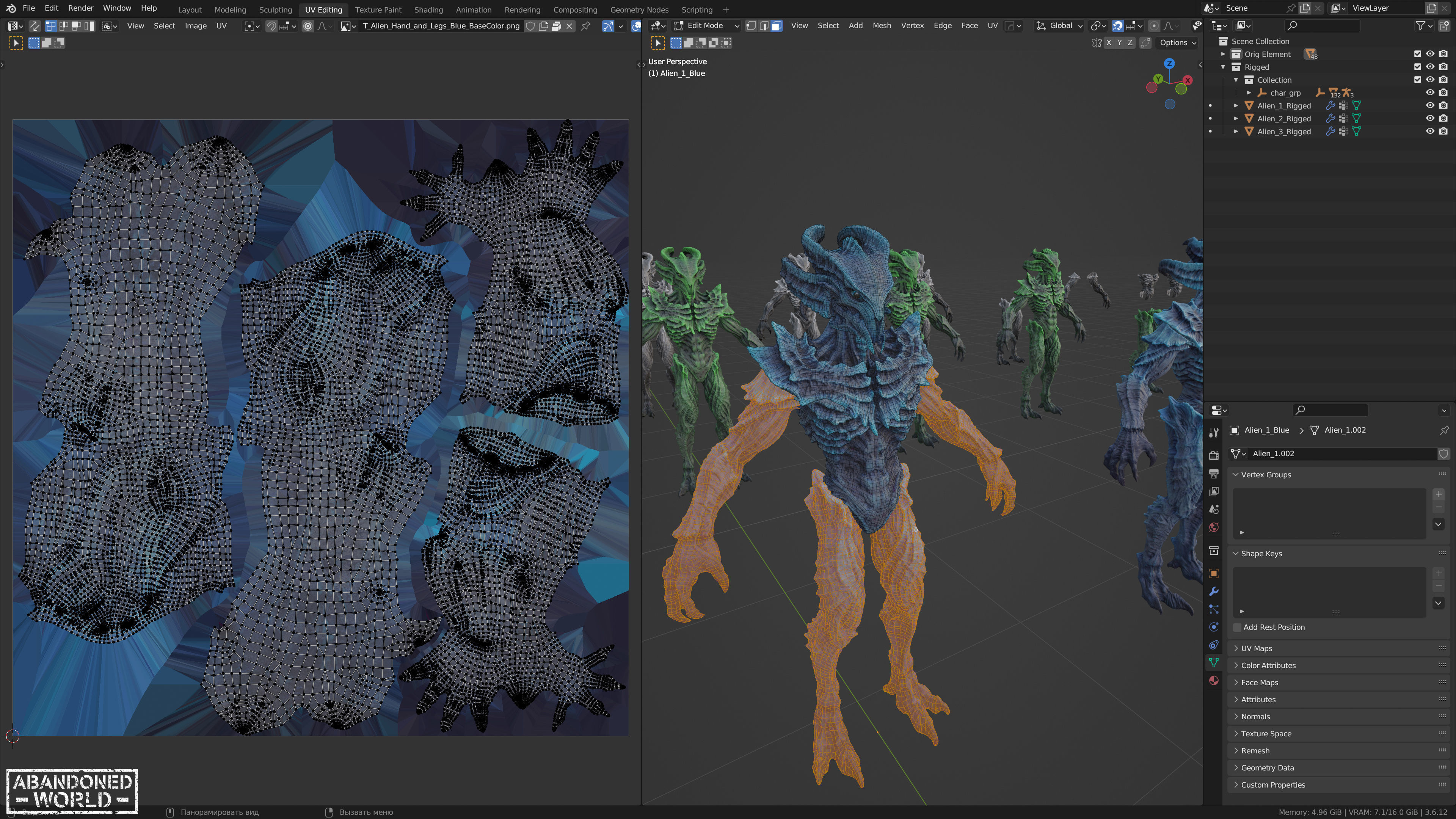This screenshot has height=819, width=1456.
Task: Open the Particles properties tab
Action: click(x=1213, y=609)
